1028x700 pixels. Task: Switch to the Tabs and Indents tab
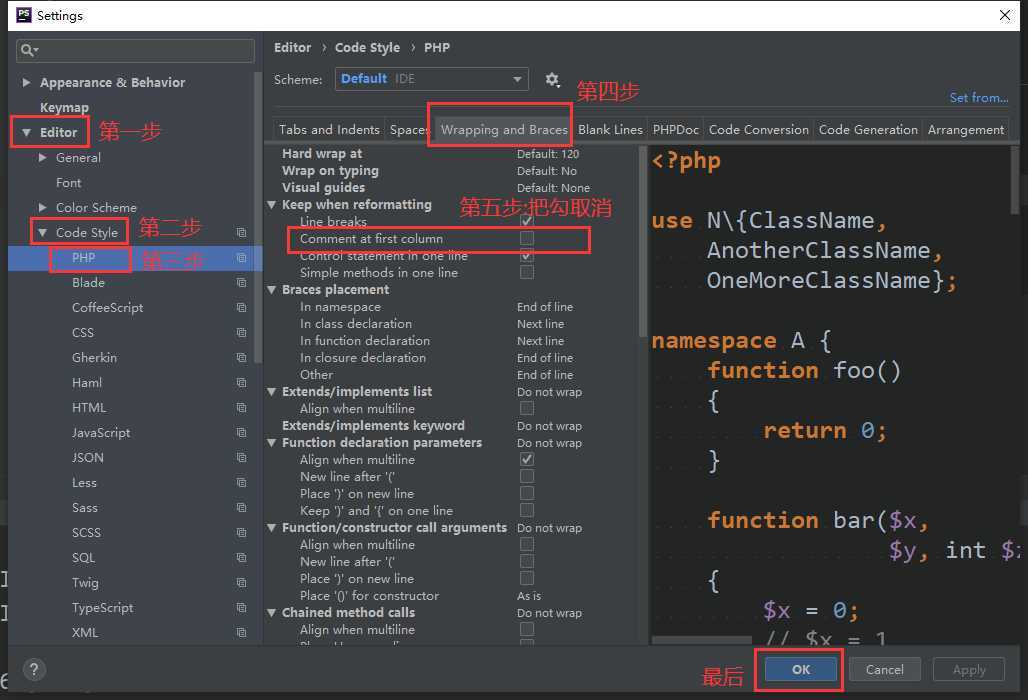[329, 130]
